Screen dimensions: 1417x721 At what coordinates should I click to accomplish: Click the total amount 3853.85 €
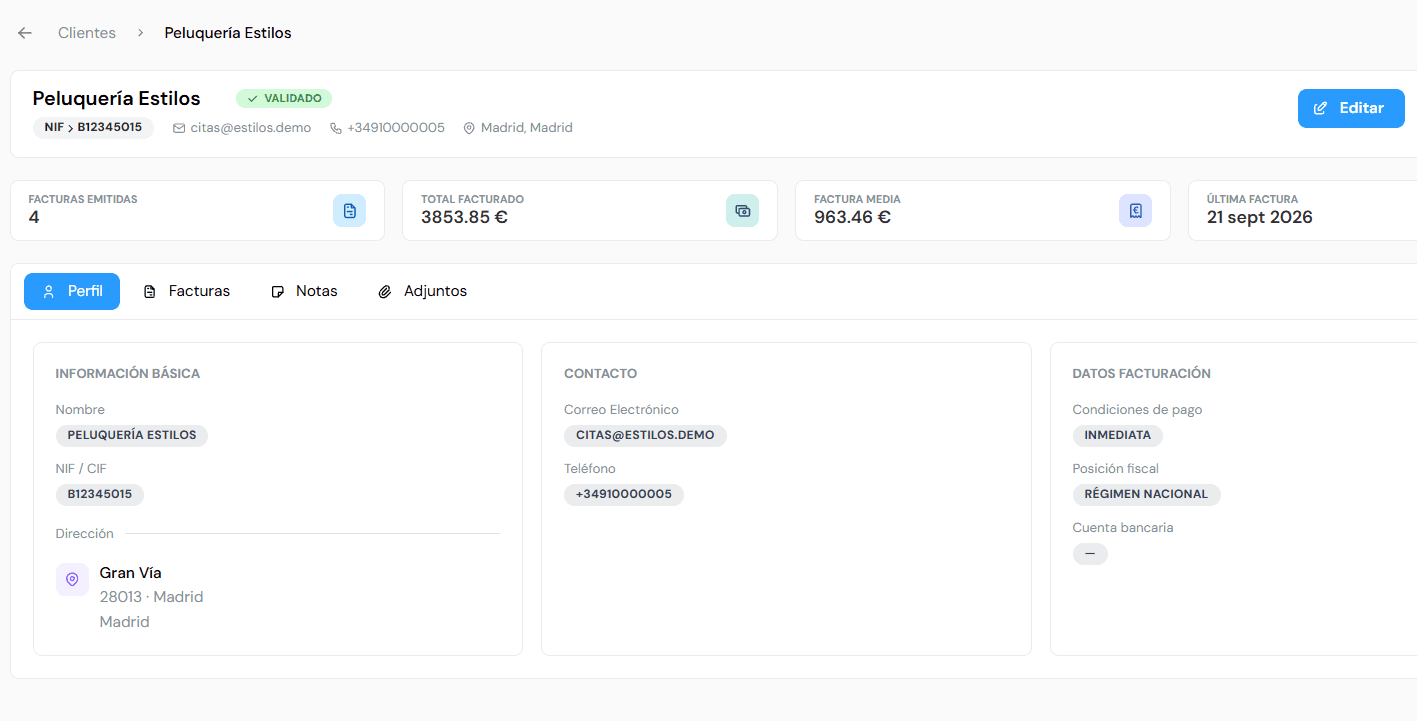[464, 217]
